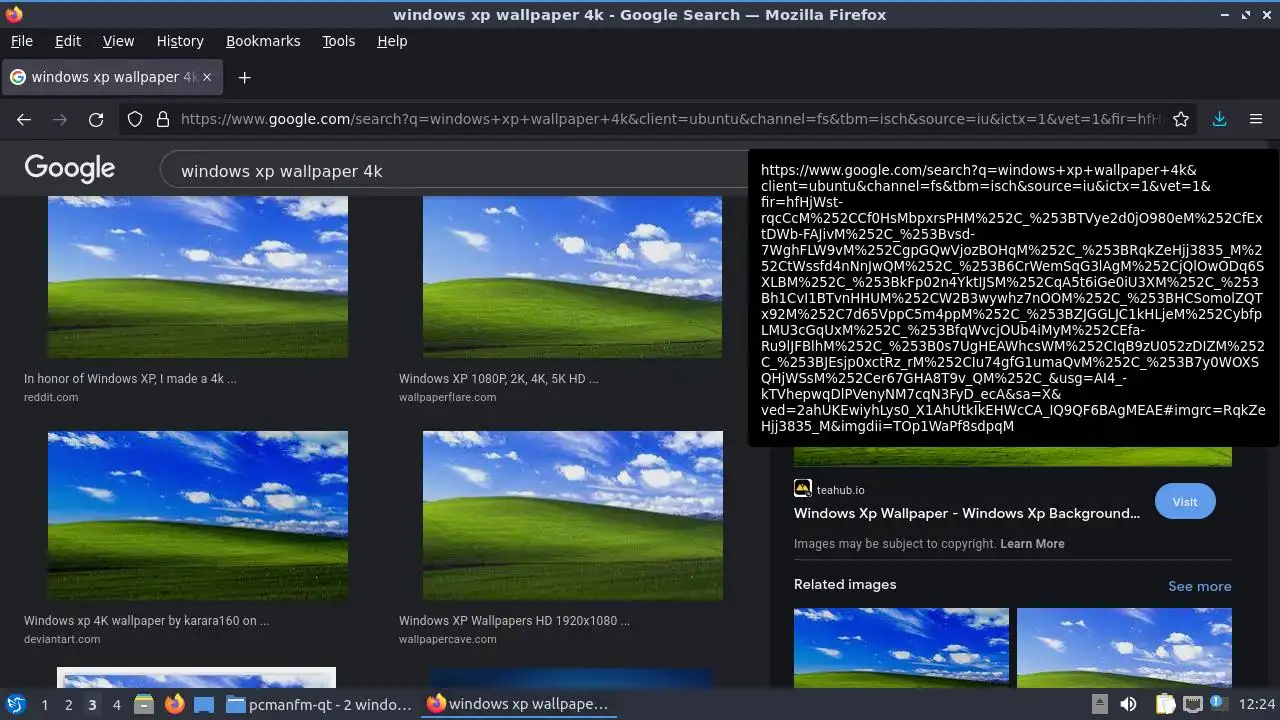Open the tracking protection shield icon
Screen dimensions: 1280x720
(x=135, y=119)
